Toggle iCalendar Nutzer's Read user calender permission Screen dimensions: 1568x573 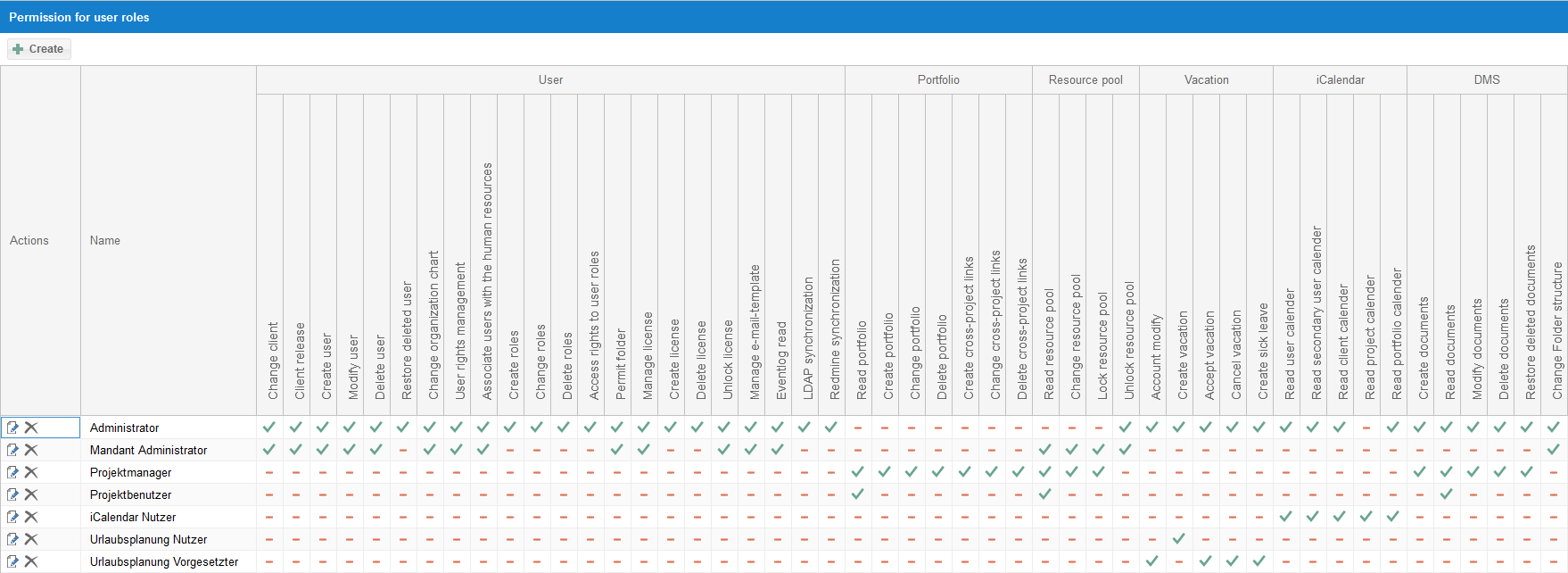click(x=1286, y=517)
